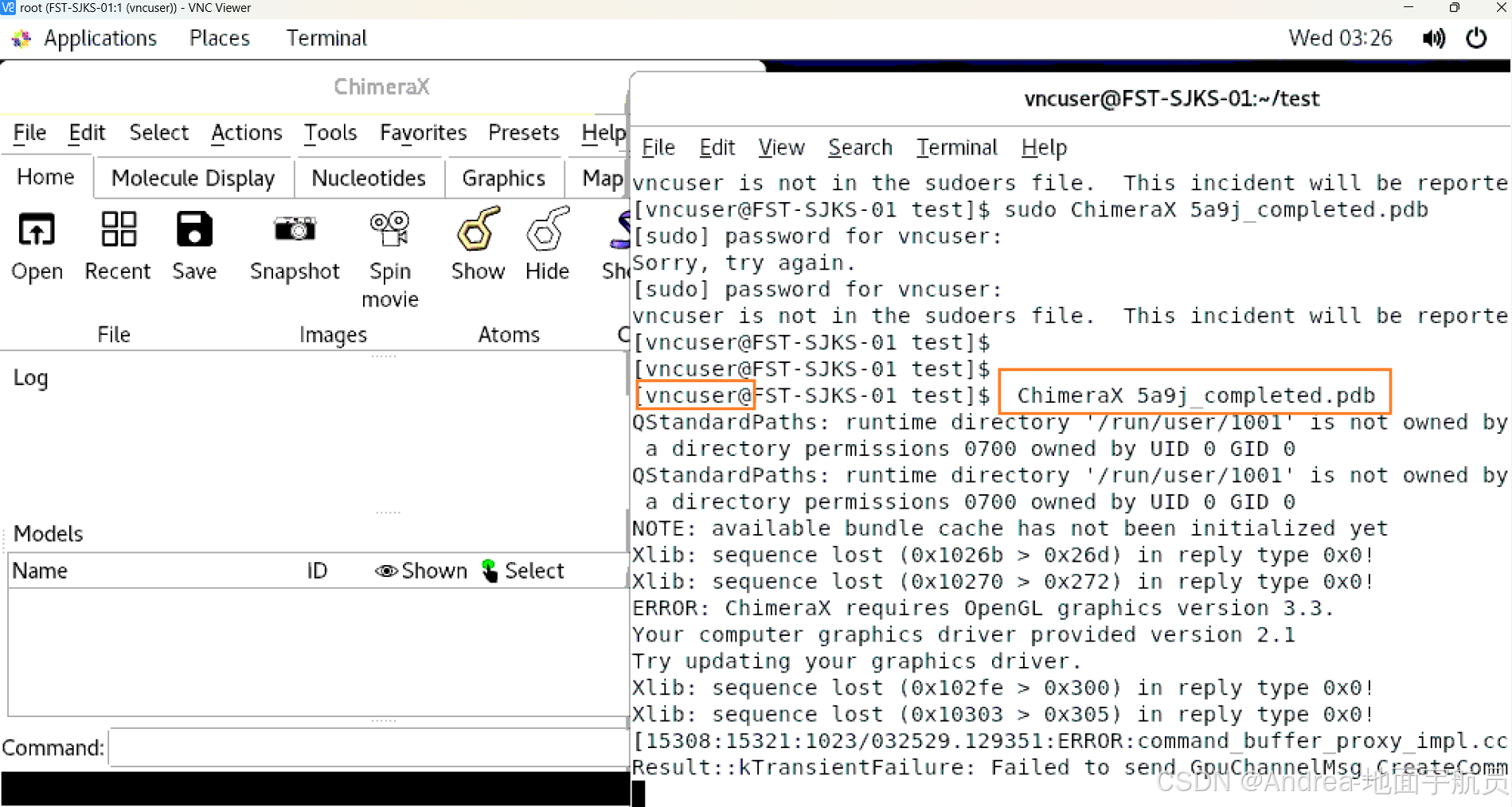The width and height of the screenshot is (1512, 807).
Task: Open the Applications menu in top bar
Action: (x=100, y=38)
